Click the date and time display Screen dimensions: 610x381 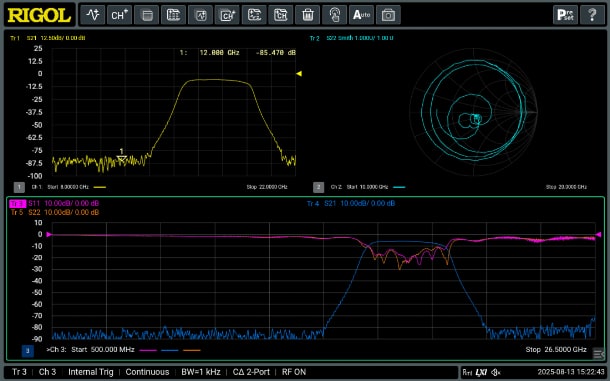[x=571, y=372]
